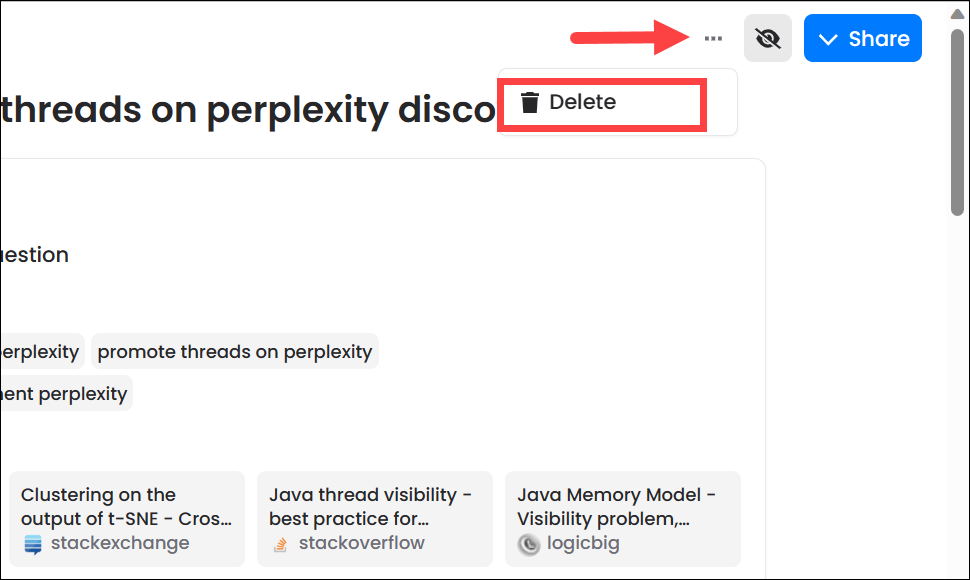Image resolution: width=970 pixels, height=580 pixels.
Task: Click the logicbig source name label
Action: tap(583, 543)
